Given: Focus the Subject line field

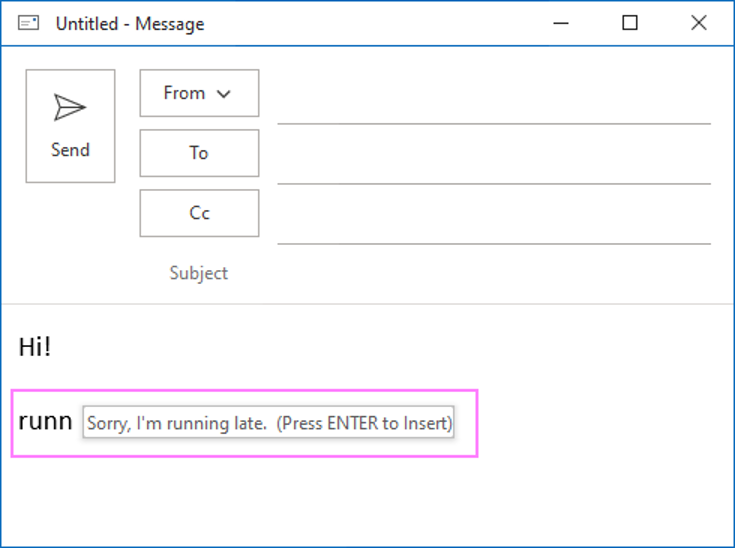Looking at the screenshot, I should pyautogui.click(x=493, y=274).
